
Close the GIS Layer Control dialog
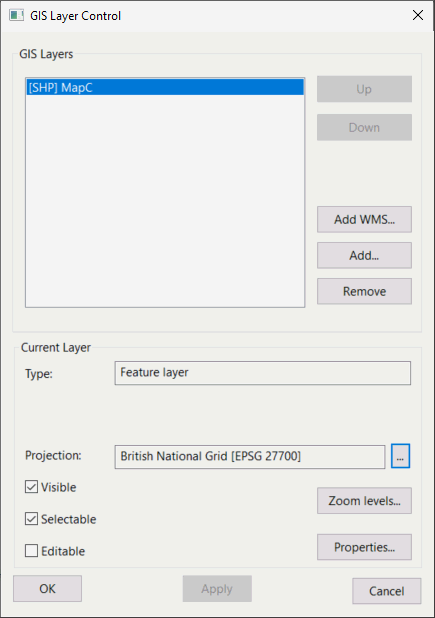coord(418,15)
